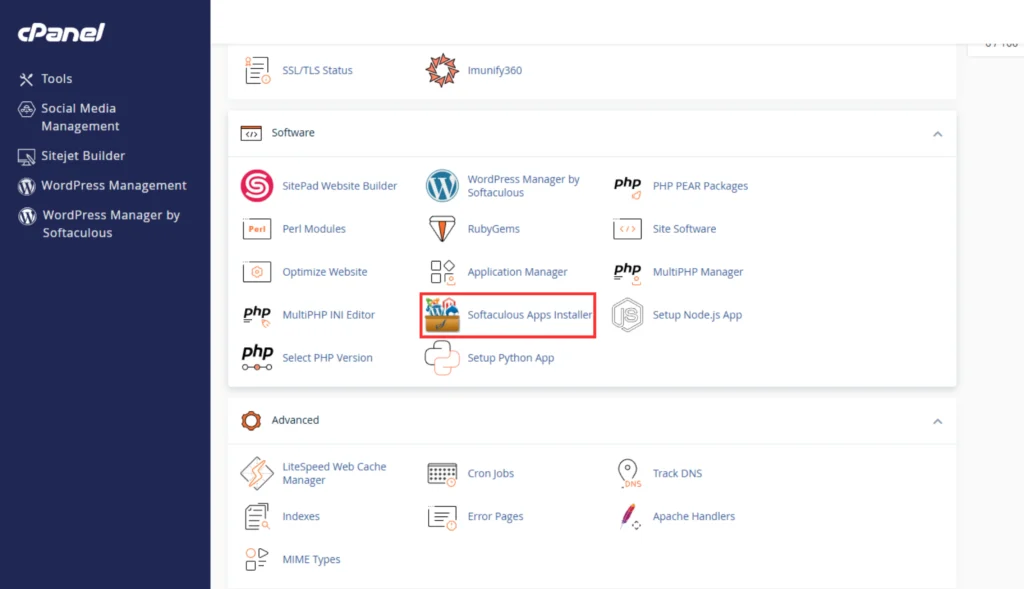
Task: Open Sitejet Builder sidebar item
Action: (83, 156)
